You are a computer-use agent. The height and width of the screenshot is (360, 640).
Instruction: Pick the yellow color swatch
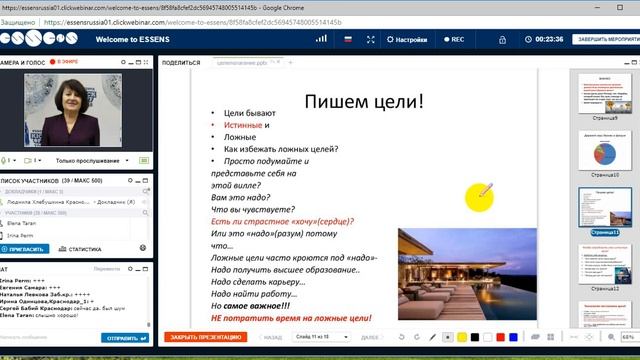[462, 337]
